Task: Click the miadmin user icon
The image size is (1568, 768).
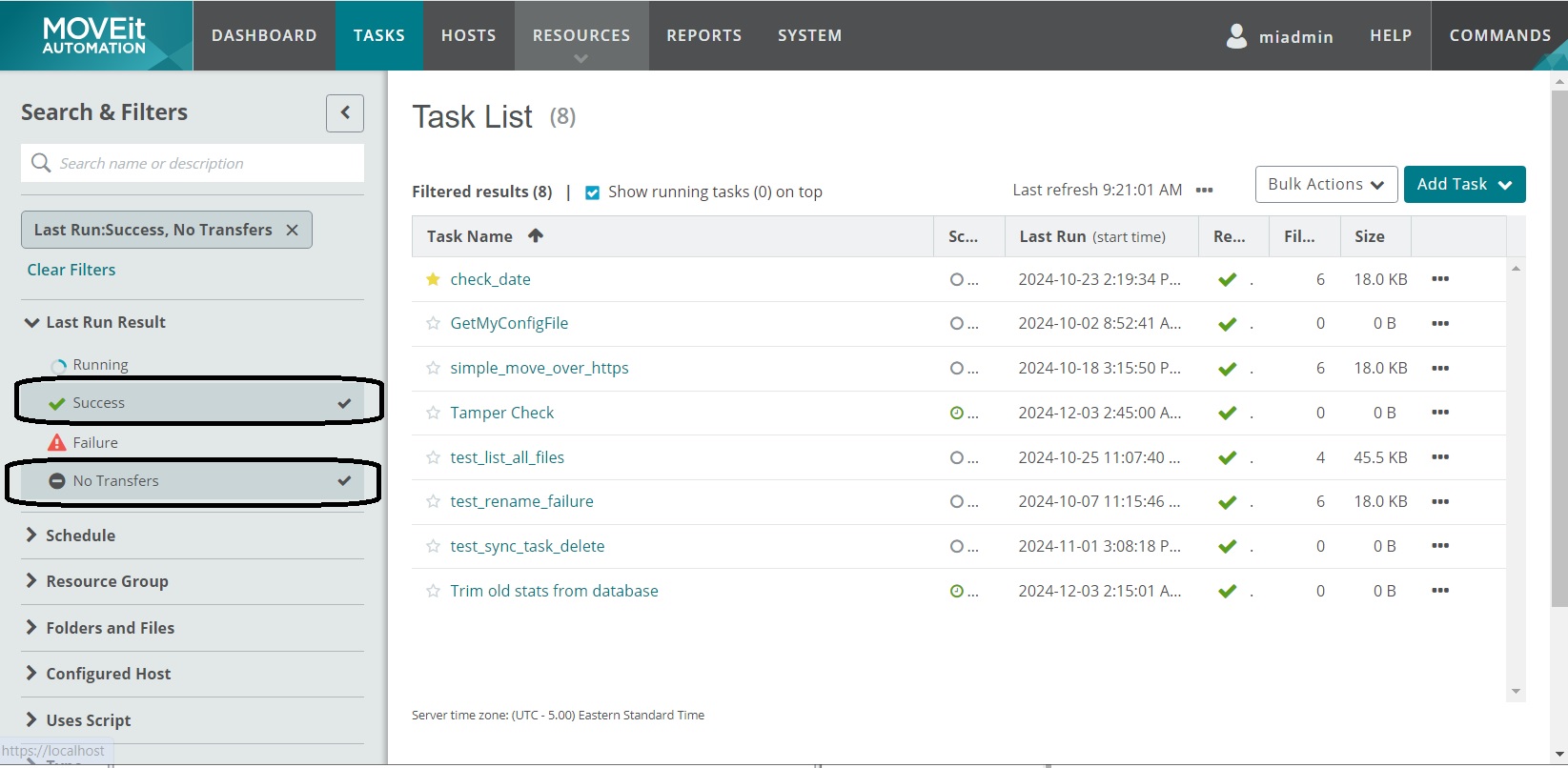Action: [x=1236, y=36]
